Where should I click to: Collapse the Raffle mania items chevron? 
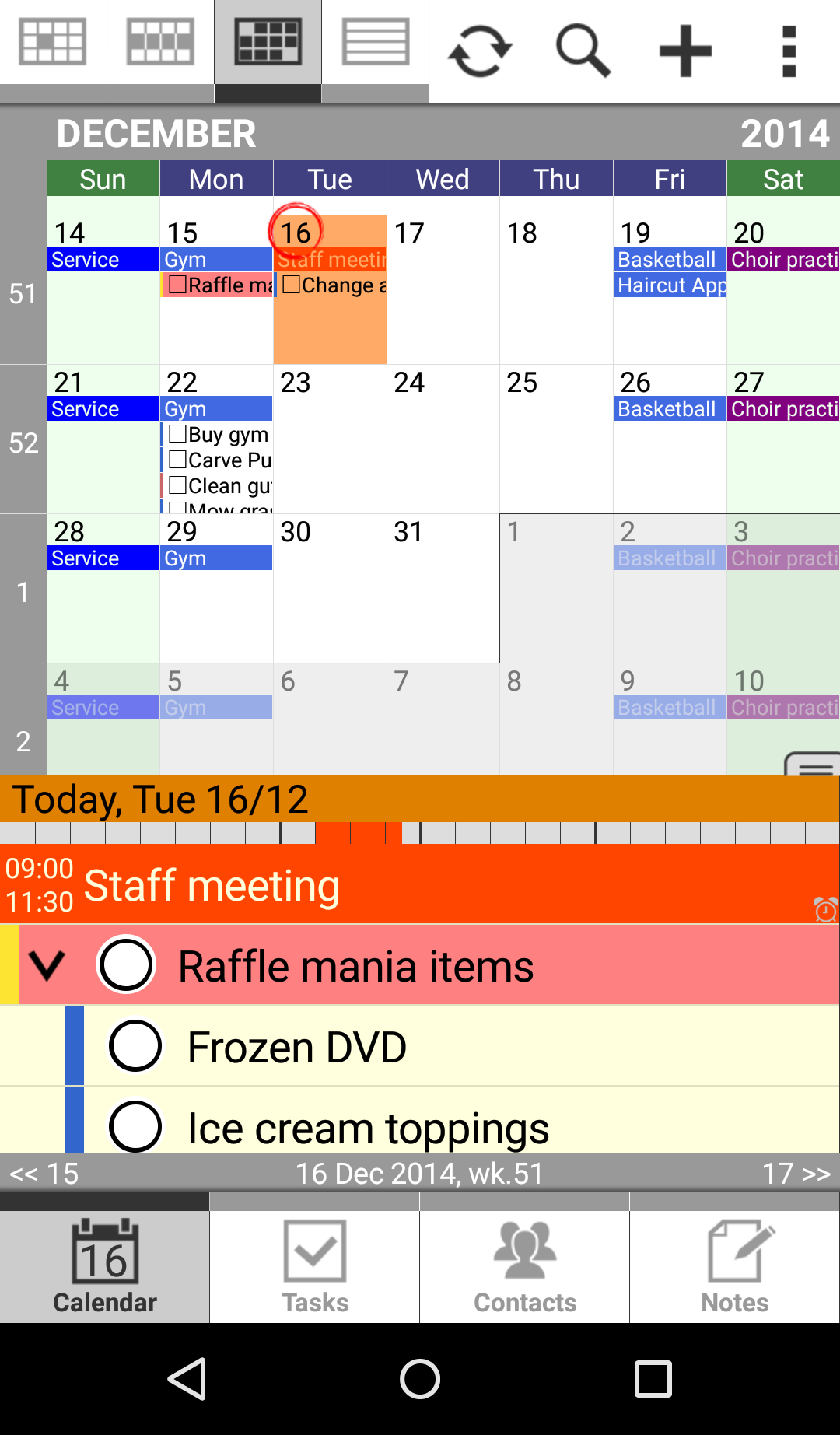pyautogui.click(x=47, y=965)
